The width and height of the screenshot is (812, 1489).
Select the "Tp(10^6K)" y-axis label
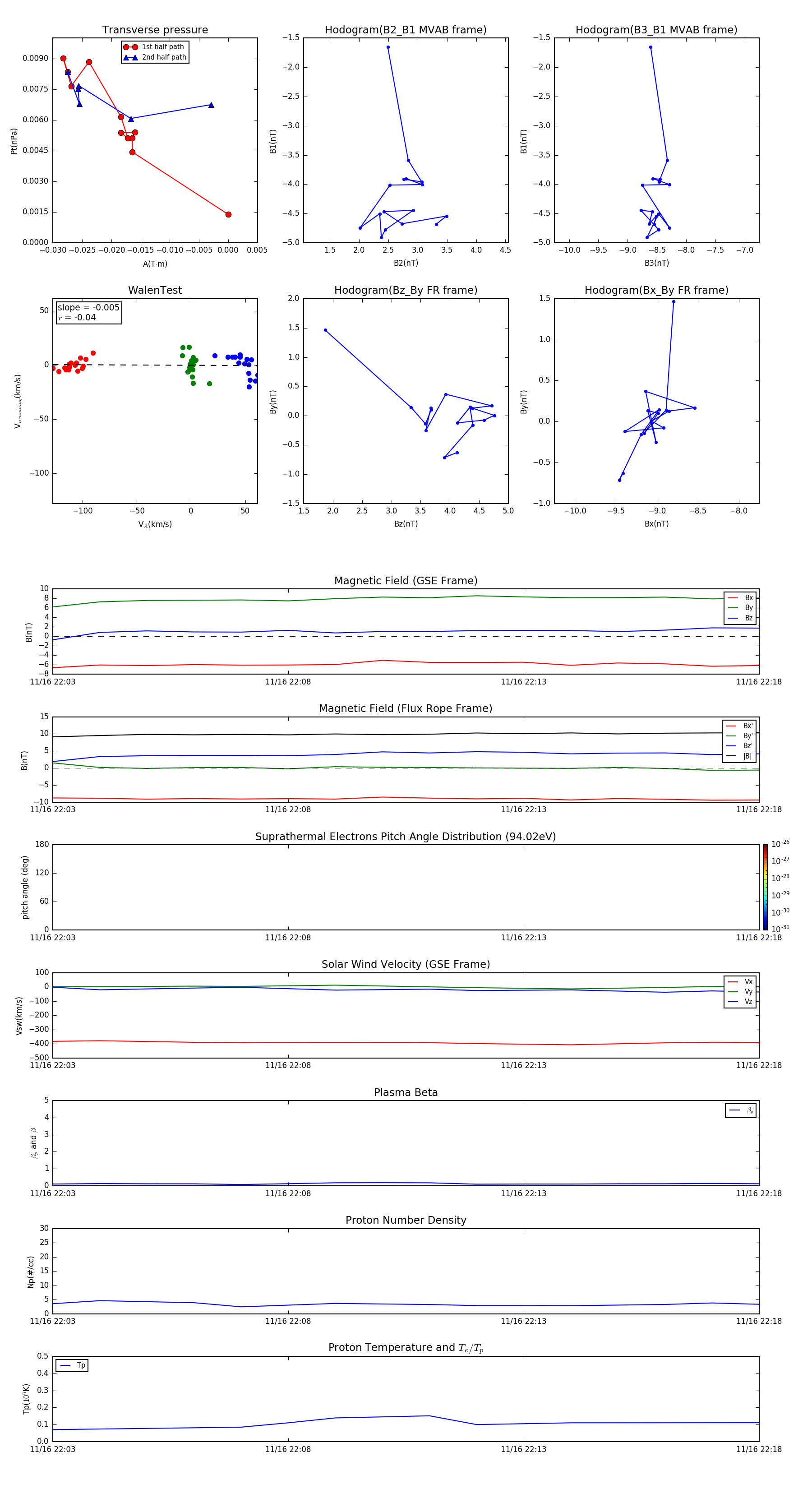26,1399
